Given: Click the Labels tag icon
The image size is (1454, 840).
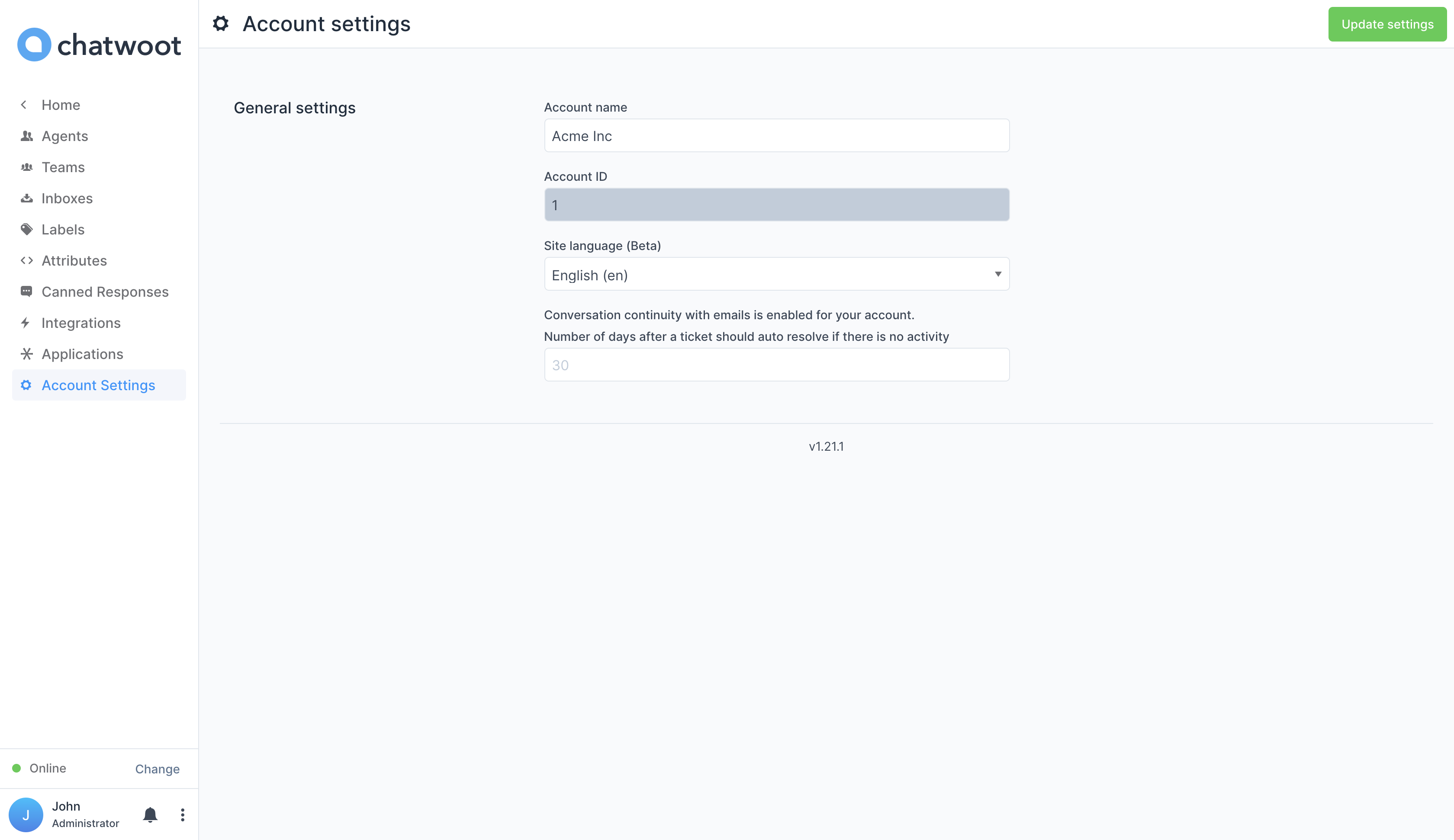Looking at the screenshot, I should click(x=26, y=229).
